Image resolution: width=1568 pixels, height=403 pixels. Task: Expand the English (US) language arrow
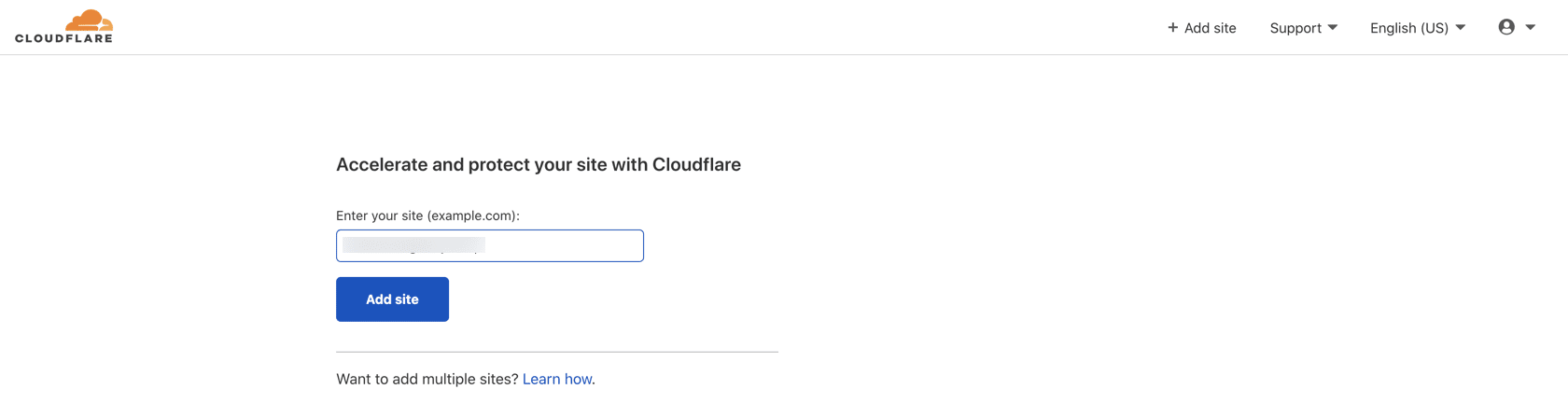tap(1461, 28)
